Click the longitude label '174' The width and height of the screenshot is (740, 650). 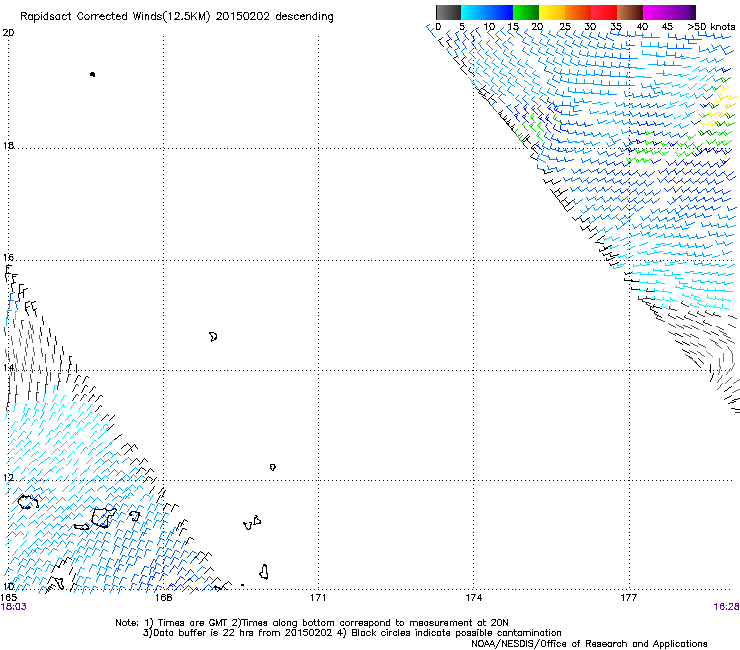[x=473, y=598]
